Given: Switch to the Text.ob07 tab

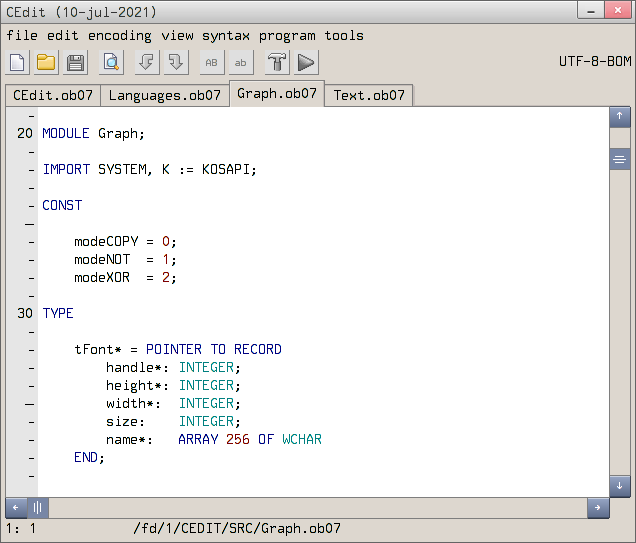Looking at the screenshot, I should point(369,96).
